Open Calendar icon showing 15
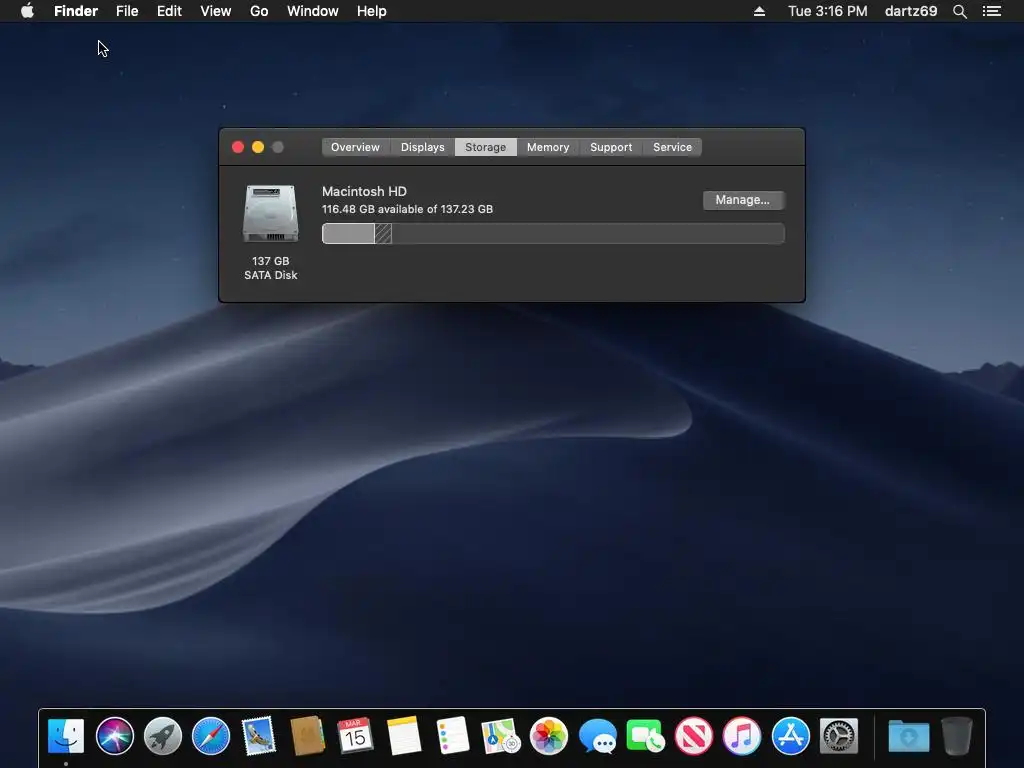The image size is (1024, 768). (x=355, y=736)
